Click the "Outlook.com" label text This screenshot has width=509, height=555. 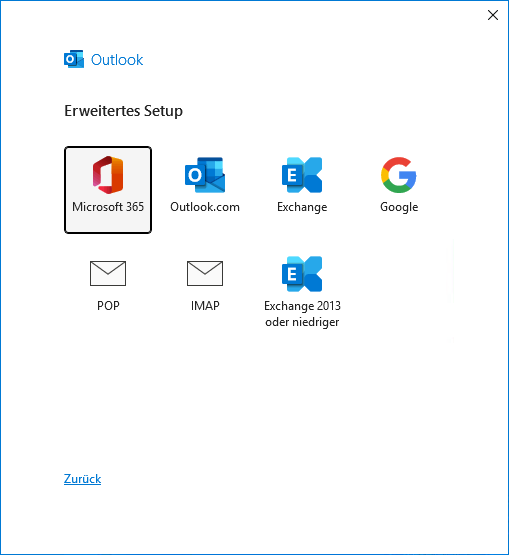tap(205, 207)
